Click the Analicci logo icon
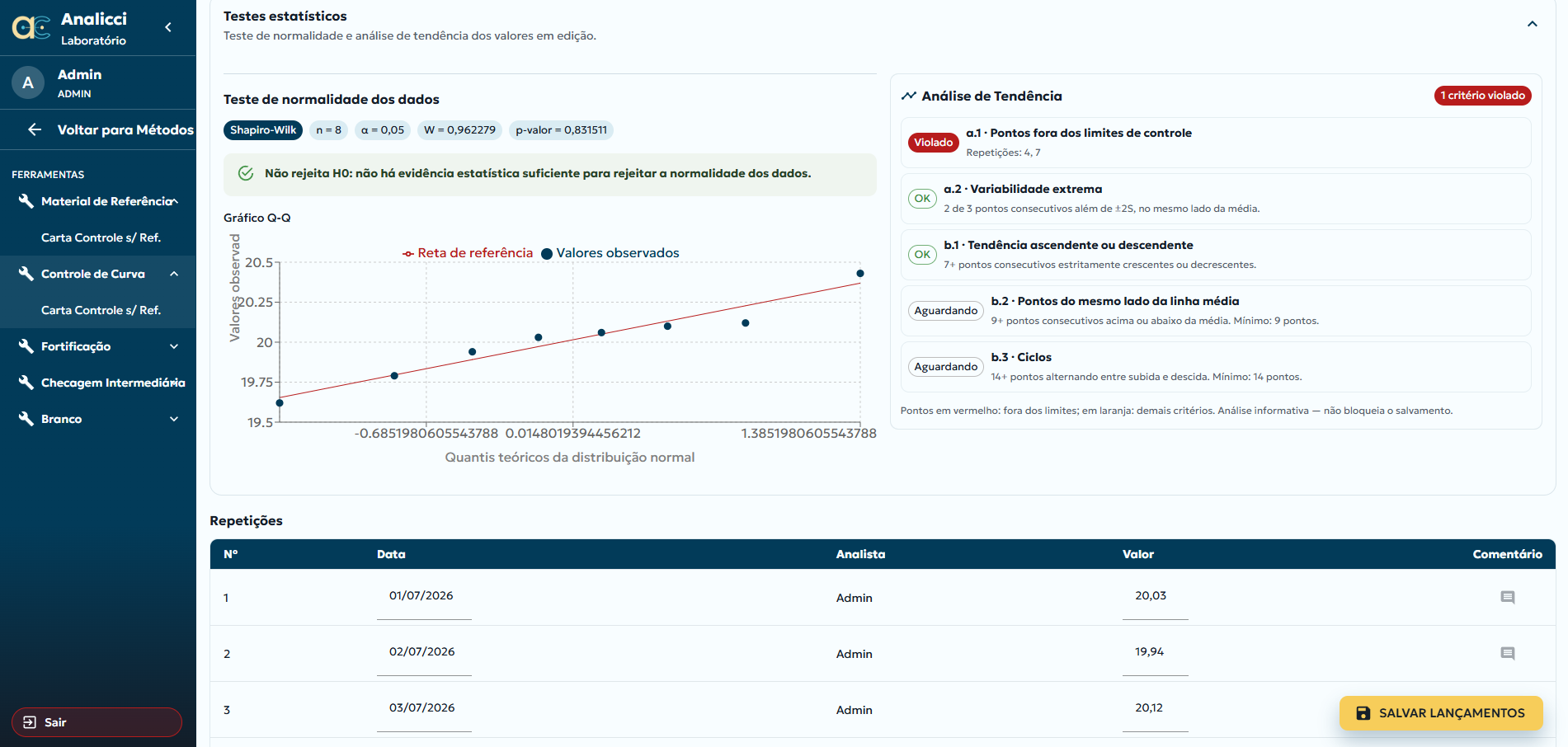The height and width of the screenshot is (747, 1568). (31, 28)
